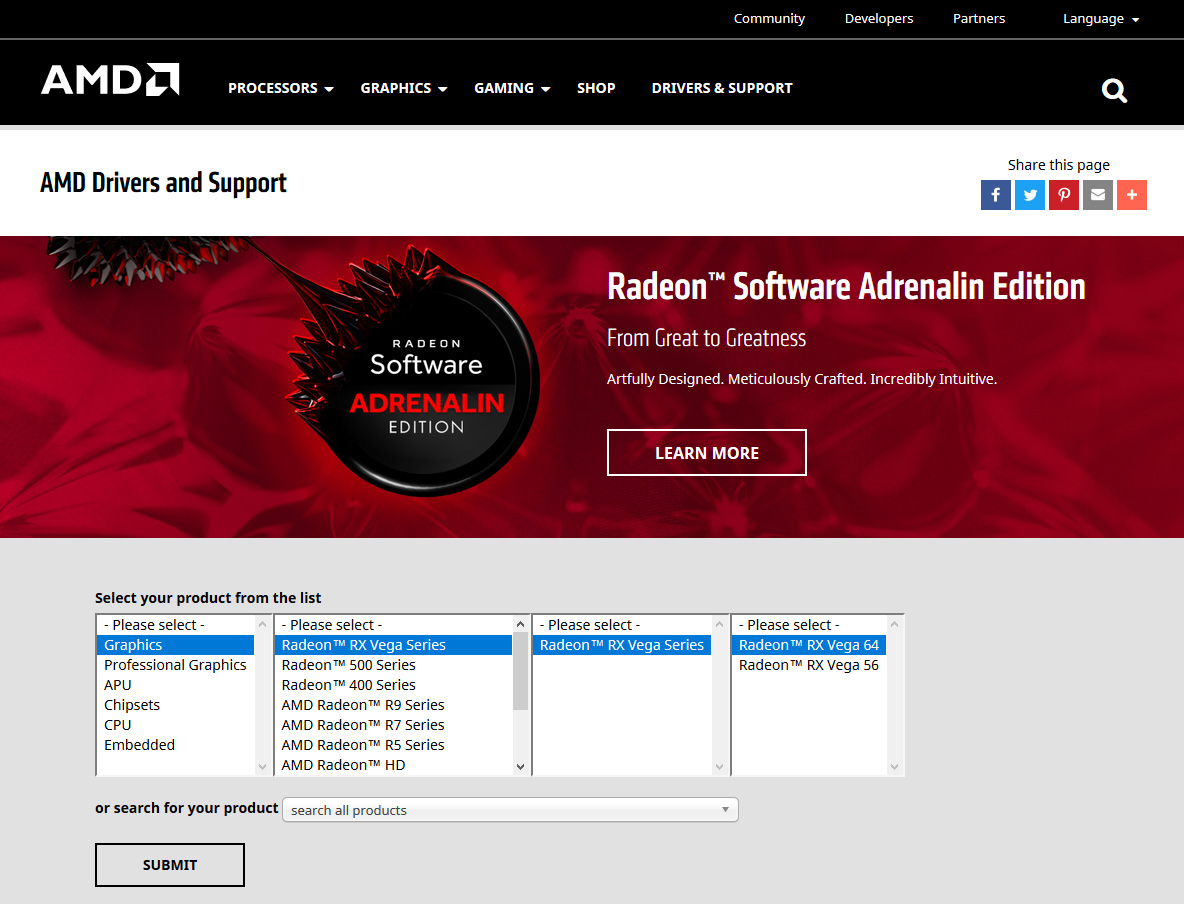Share page on Pinterest
1184x904 pixels.
[1064, 195]
